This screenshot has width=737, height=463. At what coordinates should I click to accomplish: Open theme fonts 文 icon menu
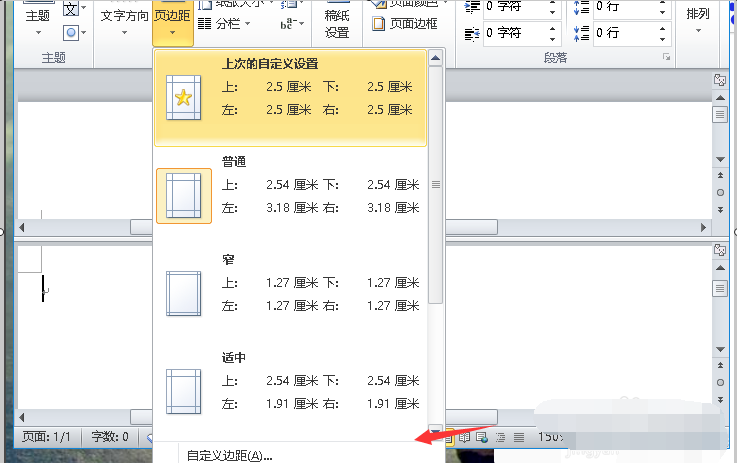pos(75,8)
